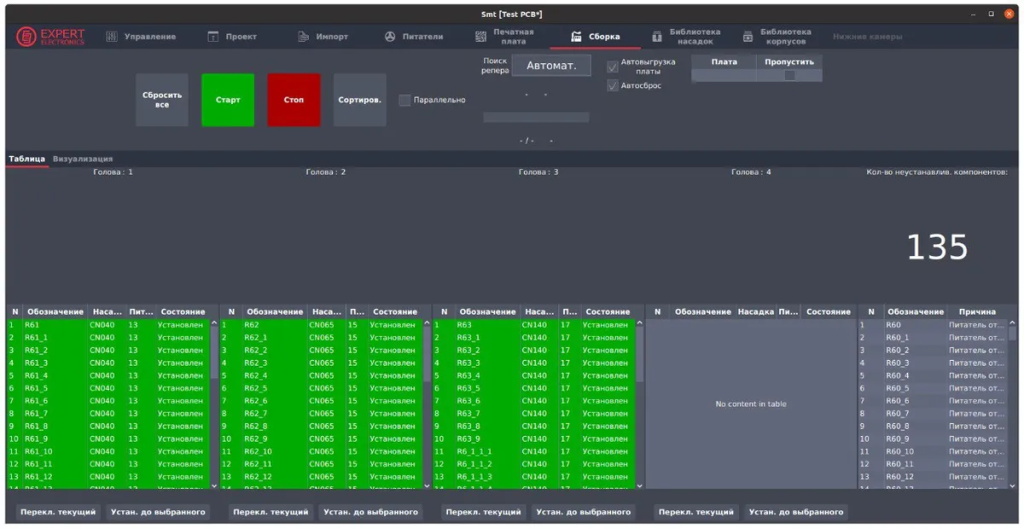
Task: Toggle the Автовыгрузка платы checkbox
Action: point(613,67)
